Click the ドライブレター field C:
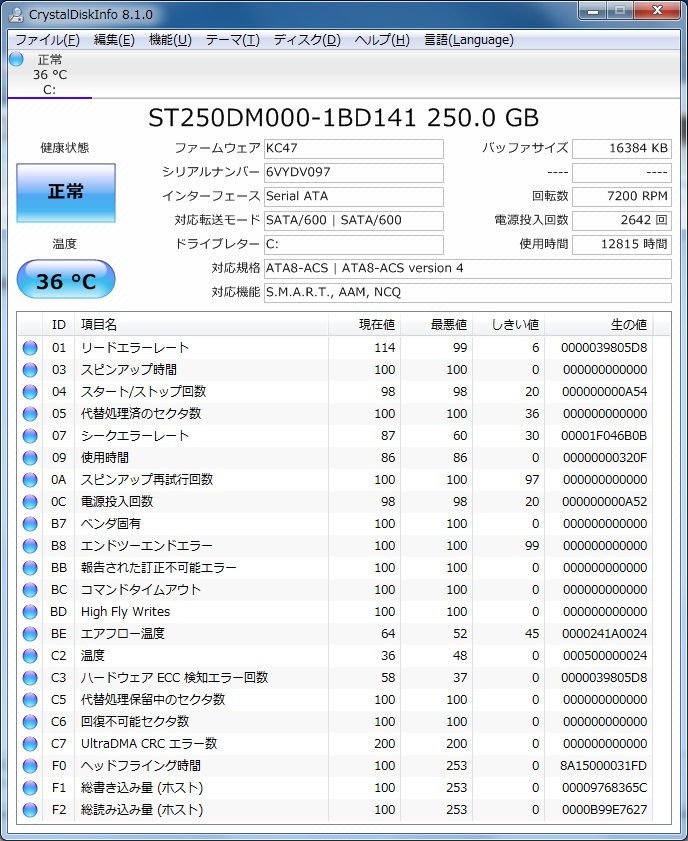Screen dimensions: 688x841 354,245
